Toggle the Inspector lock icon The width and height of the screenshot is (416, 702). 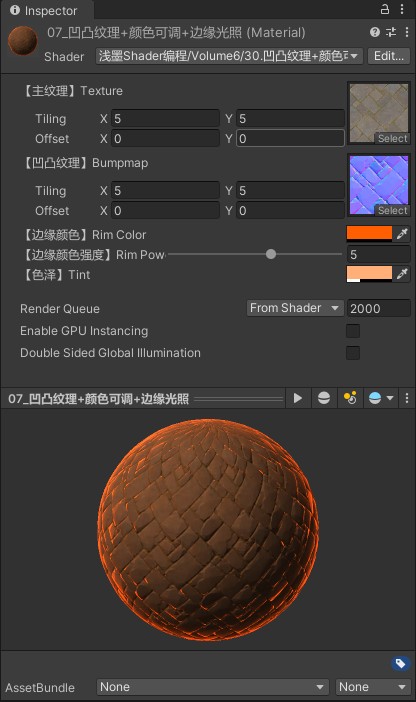(x=385, y=9)
